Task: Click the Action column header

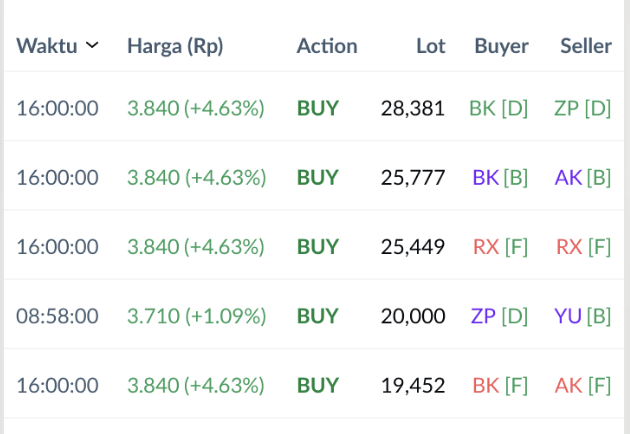Action: click(x=327, y=46)
